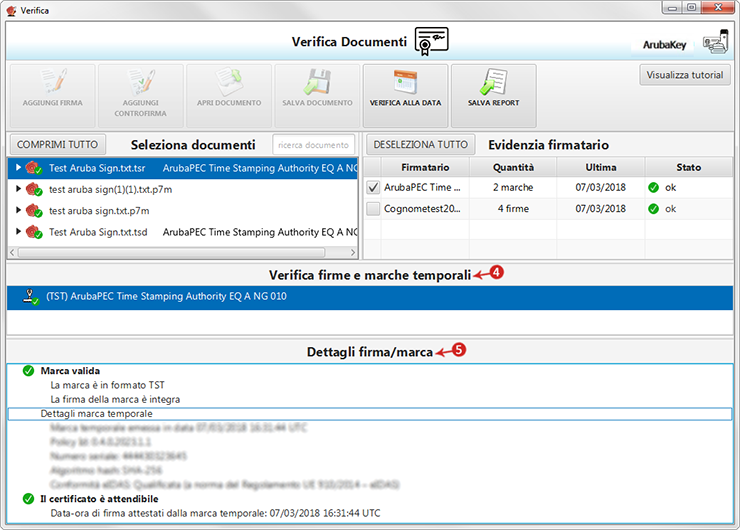740x530 pixels.
Task: Sort by Ultima column header
Action: pos(601,168)
